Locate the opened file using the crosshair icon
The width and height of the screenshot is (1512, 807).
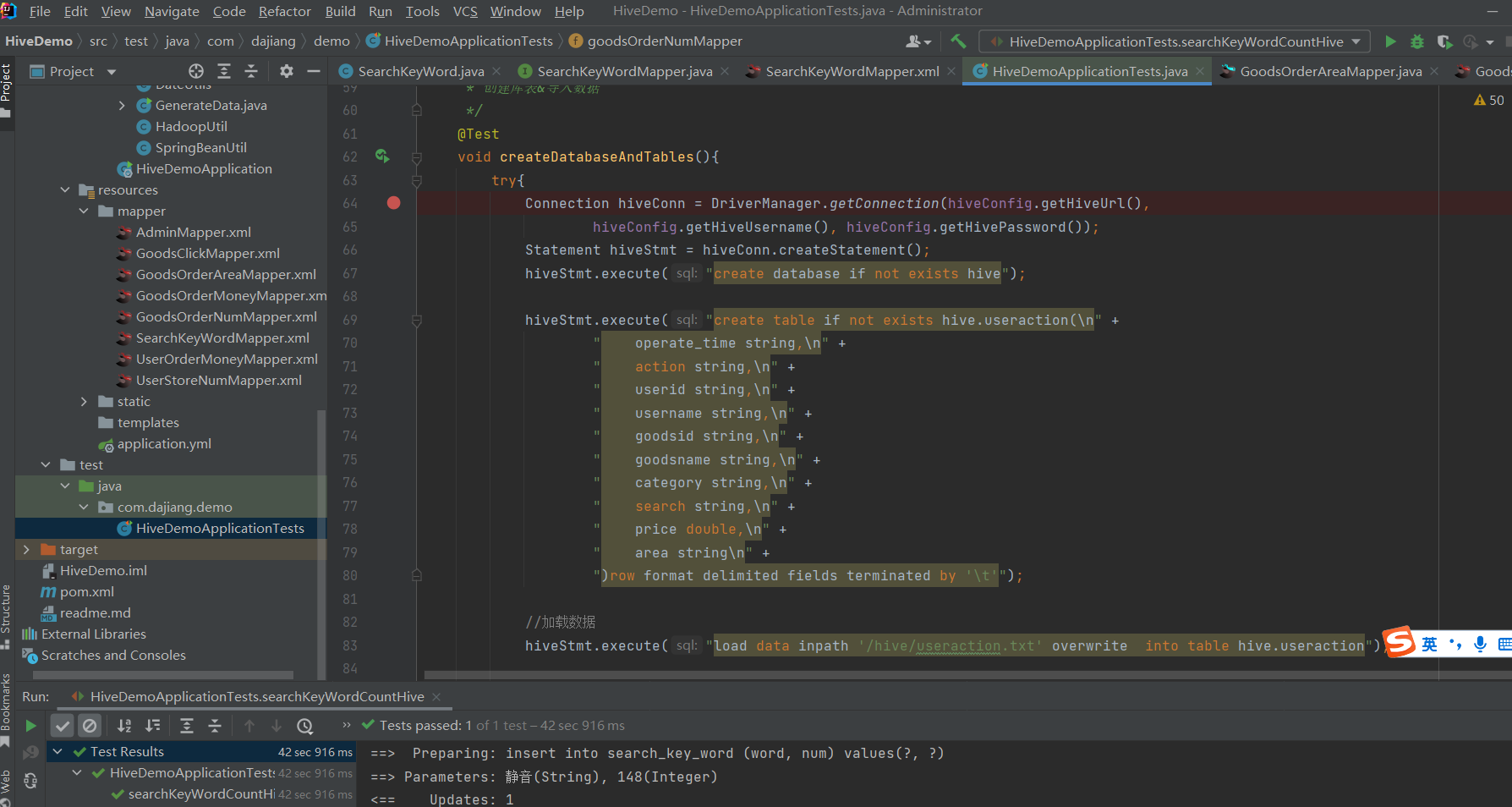click(x=196, y=72)
